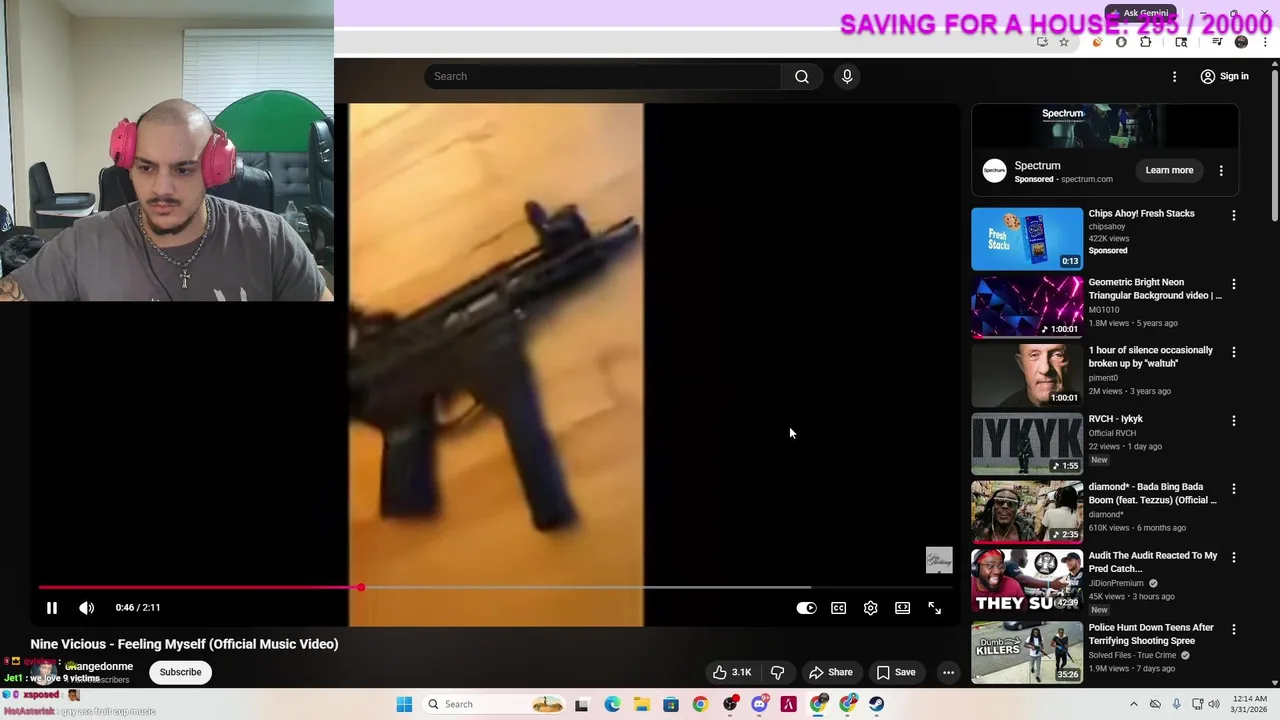
Task: Subscribe to the channel
Action: point(180,672)
